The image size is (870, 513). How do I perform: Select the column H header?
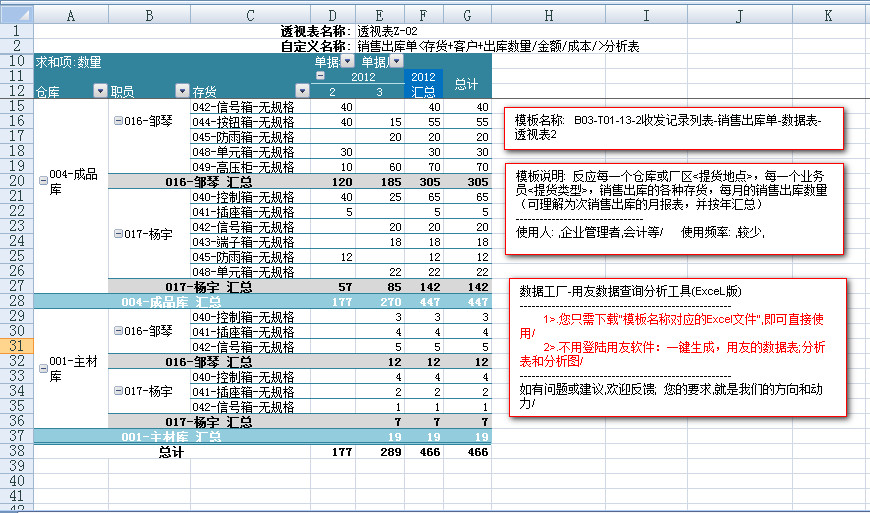(x=549, y=16)
